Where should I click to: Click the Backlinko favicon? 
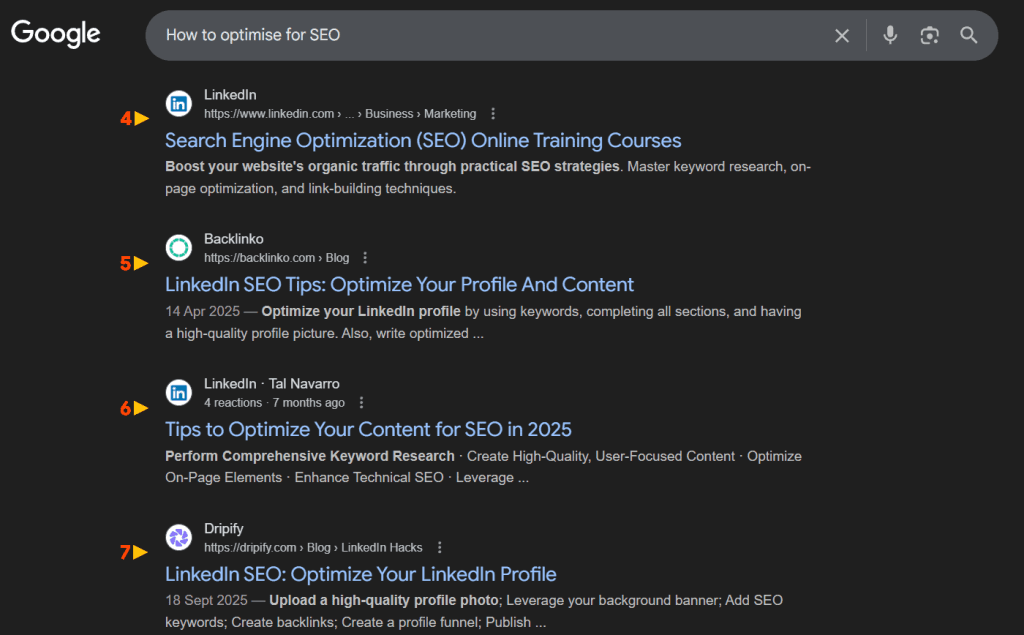178,247
